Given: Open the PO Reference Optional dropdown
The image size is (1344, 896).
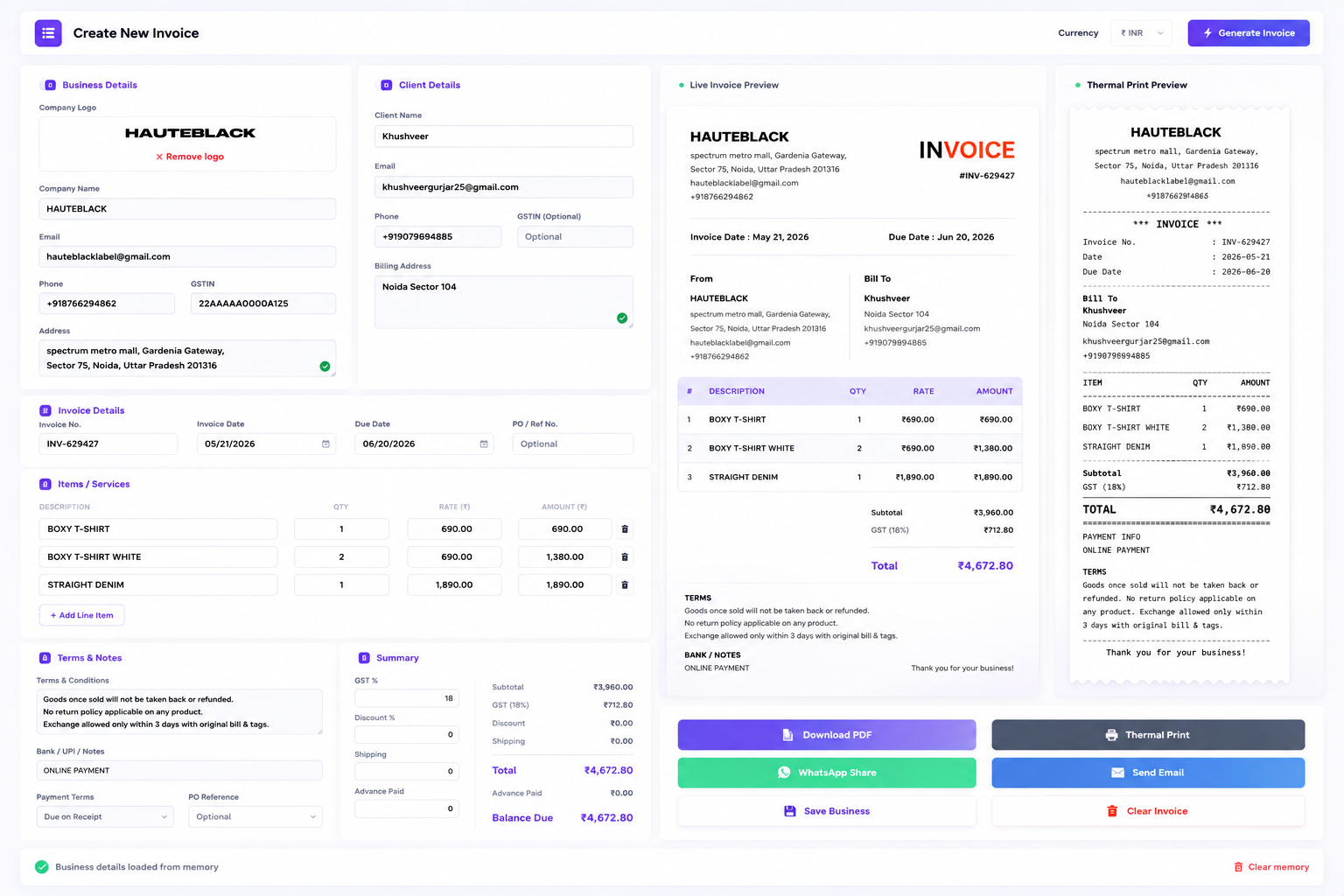Looking at the screenshot, I should click(x=255, y=817).
